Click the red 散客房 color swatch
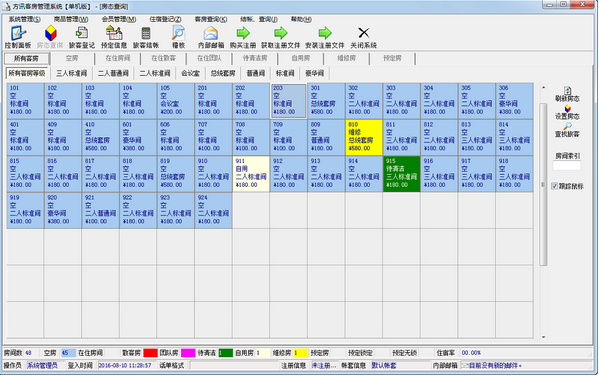The image size is (599, 376). 150,353
